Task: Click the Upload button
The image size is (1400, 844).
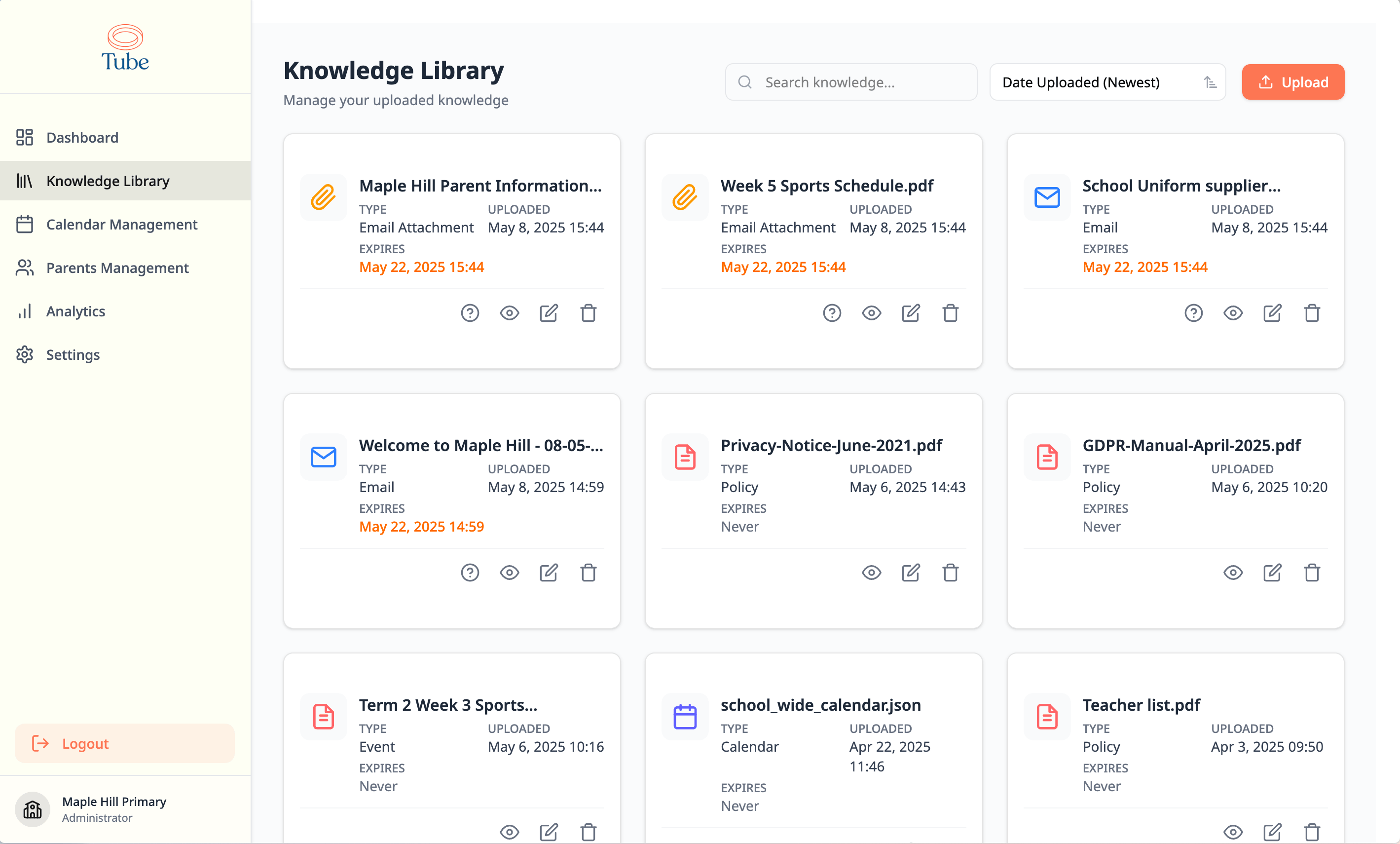Action: (1293, 82)
